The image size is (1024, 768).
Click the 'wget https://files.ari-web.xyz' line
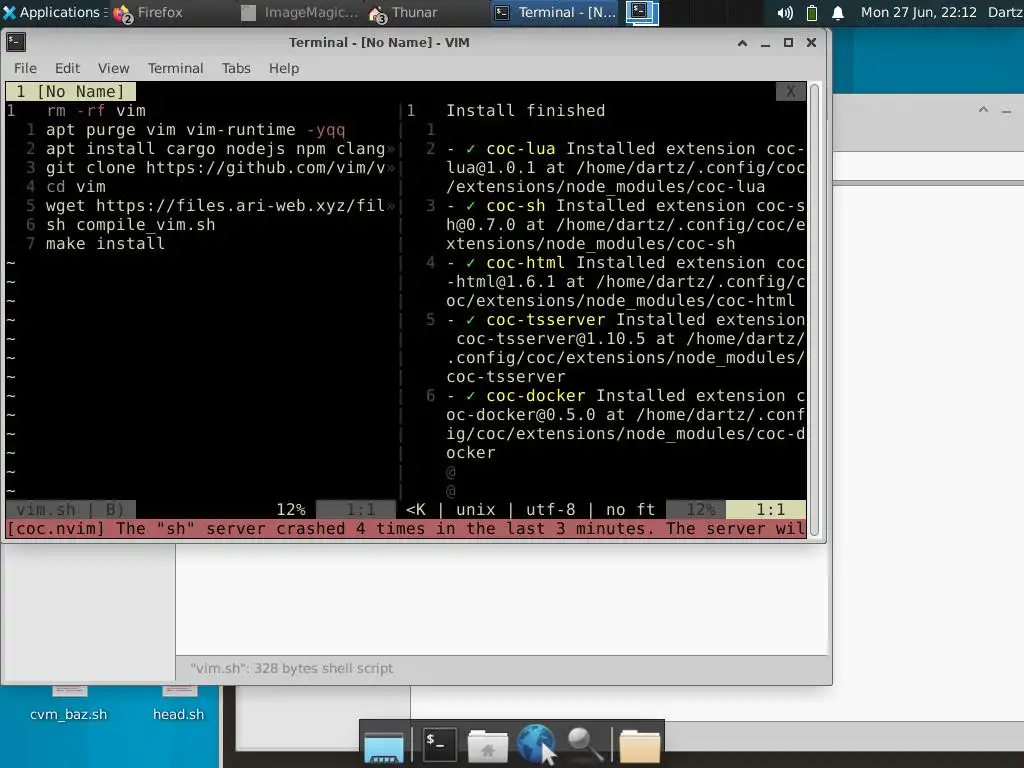pyautogui.click(x=216, y=205)
